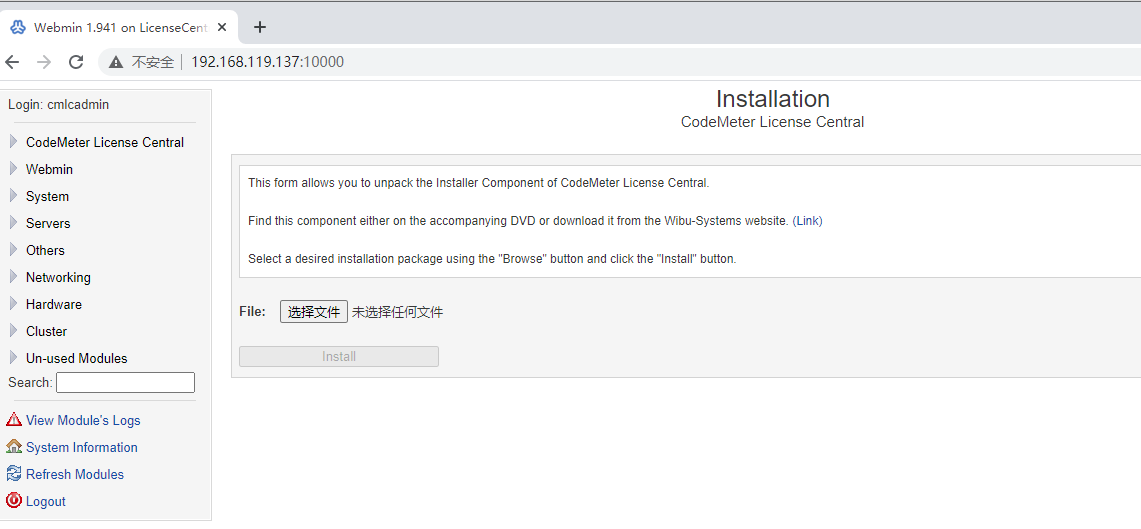The image size is (1141, 529).
Task: Click the red Logout power icon
Action: click(x=14, y=501)
